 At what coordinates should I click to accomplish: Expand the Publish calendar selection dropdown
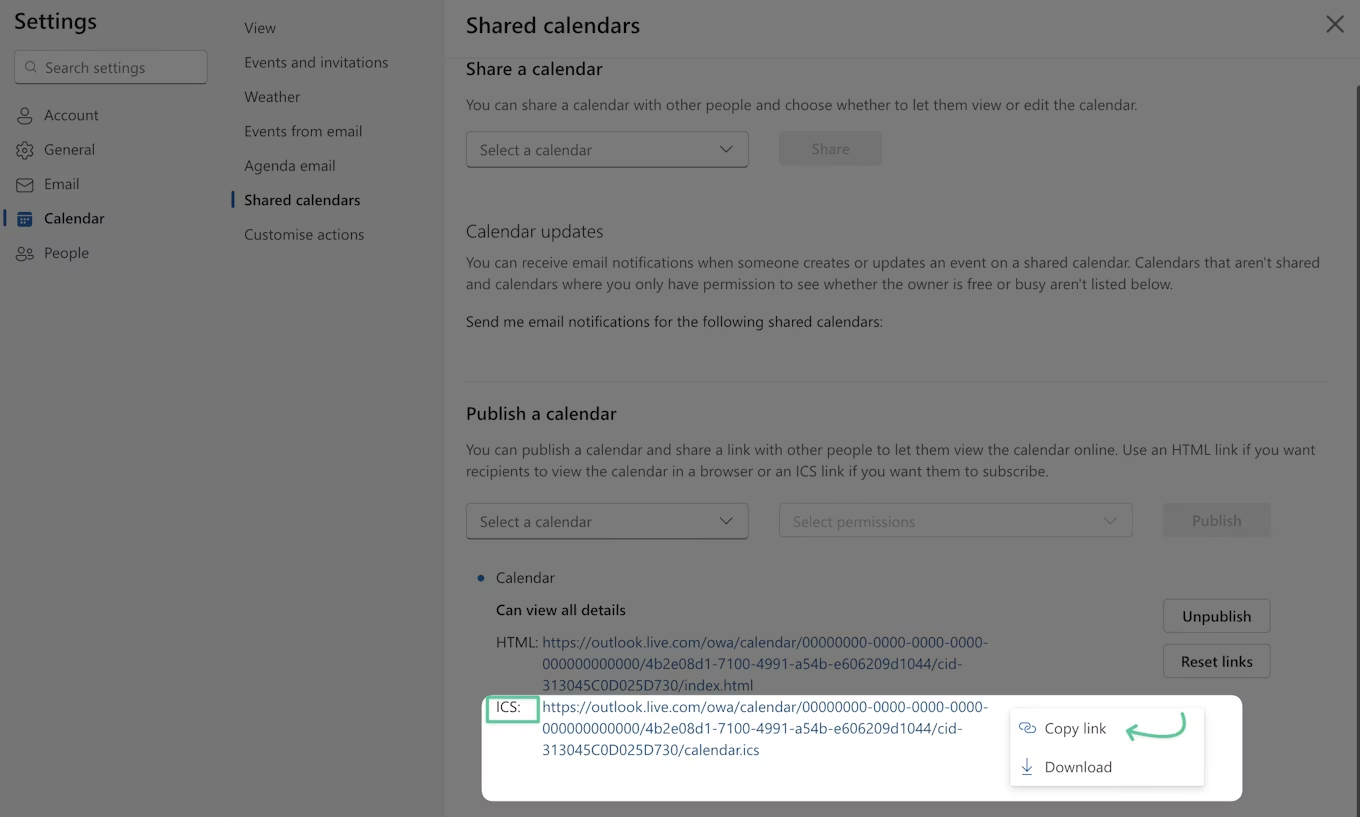tap(607, 522)
